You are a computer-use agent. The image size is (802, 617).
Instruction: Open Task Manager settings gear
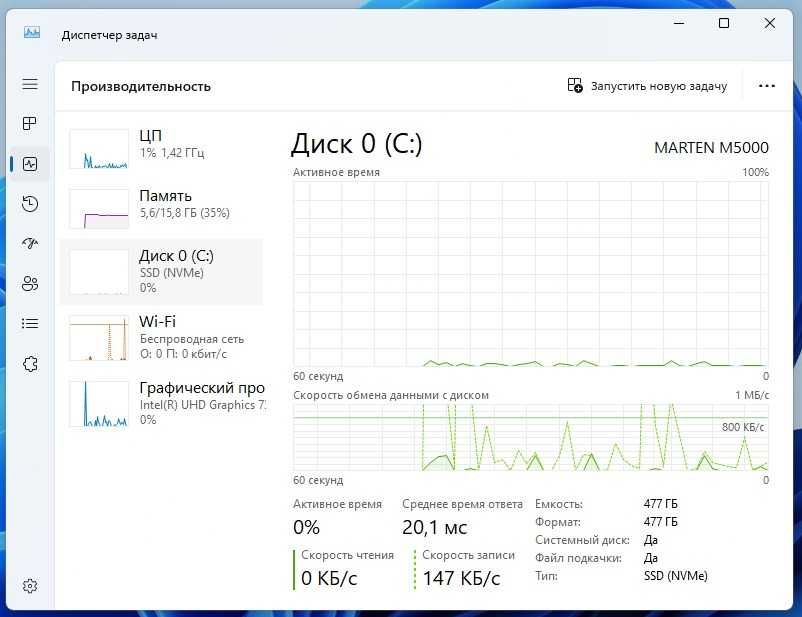[x=30, y=586]
